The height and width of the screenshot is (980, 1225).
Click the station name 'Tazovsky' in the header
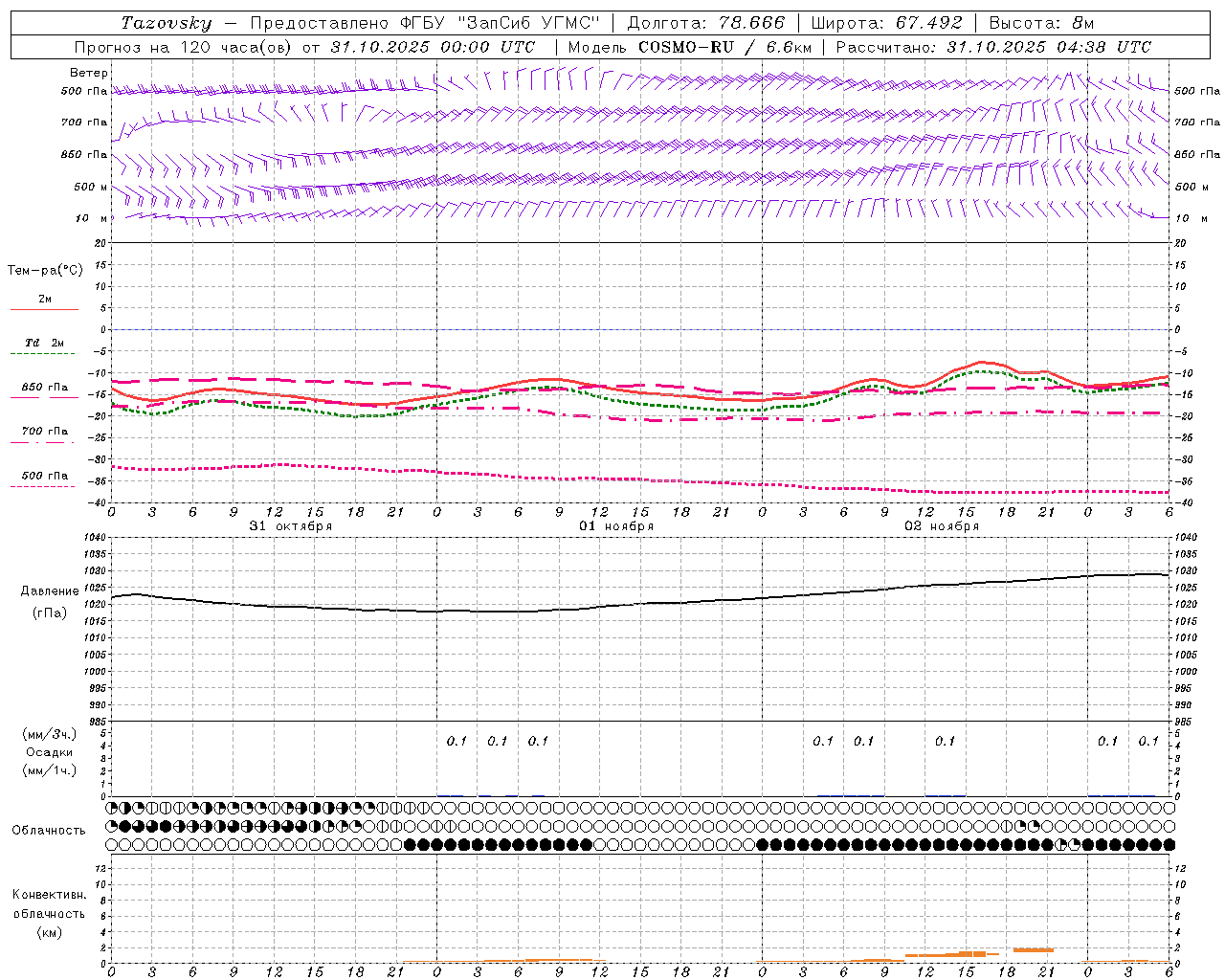pyautogui.click(x=166, y=23)
